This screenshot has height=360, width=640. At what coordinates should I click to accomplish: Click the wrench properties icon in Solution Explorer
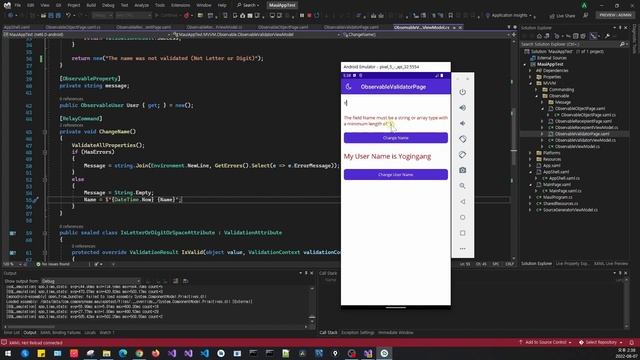click(x=607, y=36)
